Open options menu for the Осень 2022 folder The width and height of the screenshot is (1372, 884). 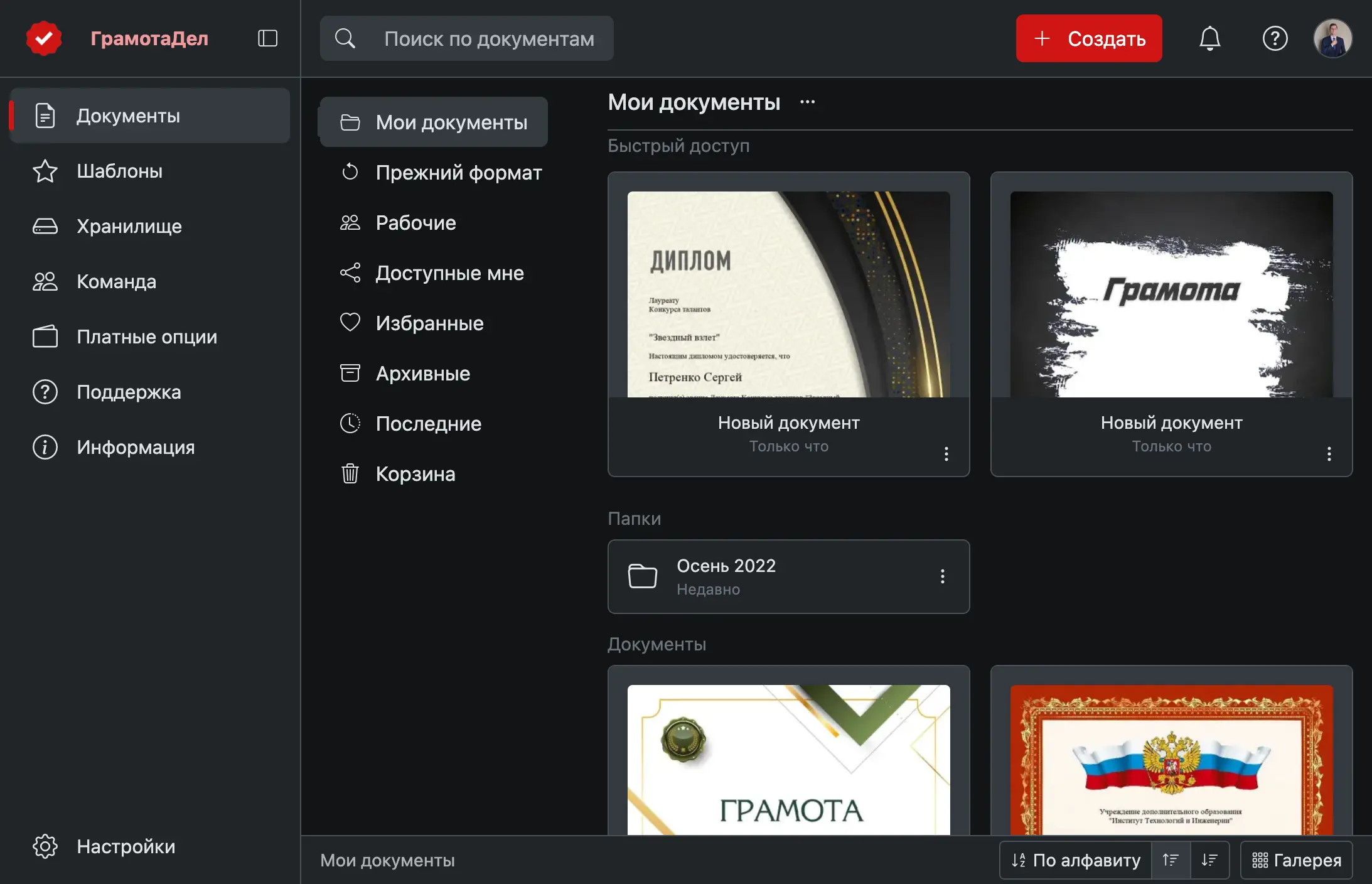click(x=943, y=576)
